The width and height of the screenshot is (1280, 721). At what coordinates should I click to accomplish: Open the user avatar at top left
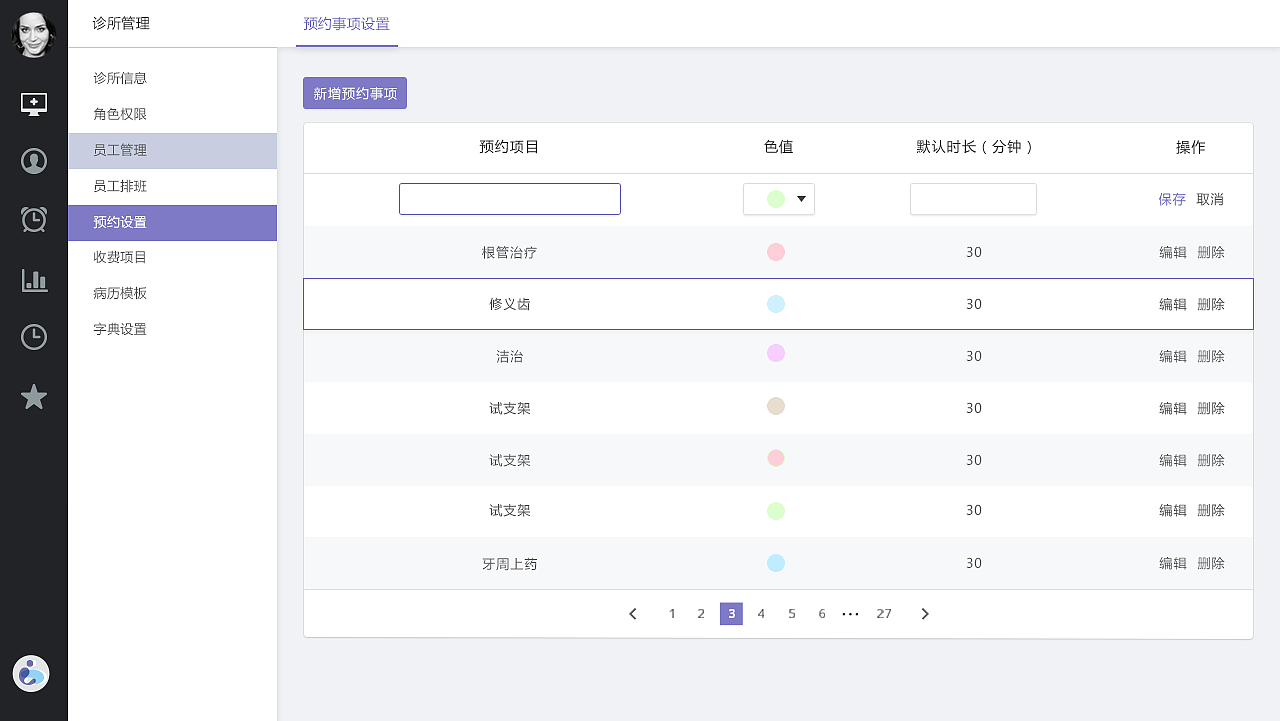coord(33,33)
